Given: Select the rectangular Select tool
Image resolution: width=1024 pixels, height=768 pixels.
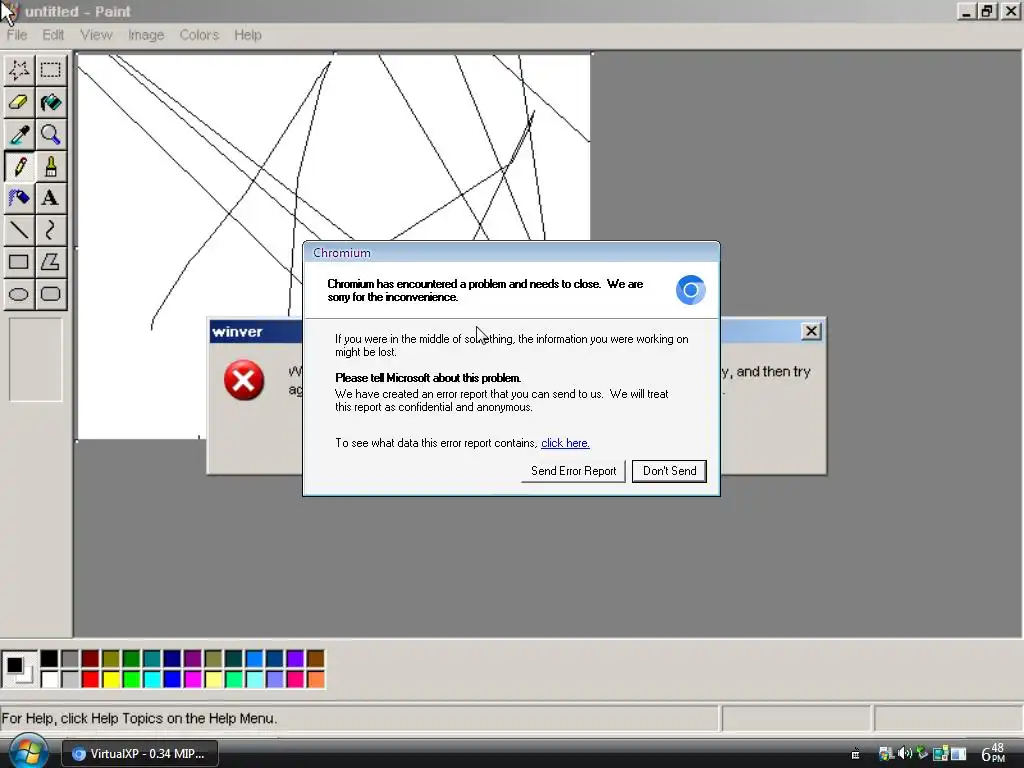Looking at the screenshot, I should click(51, 70).
